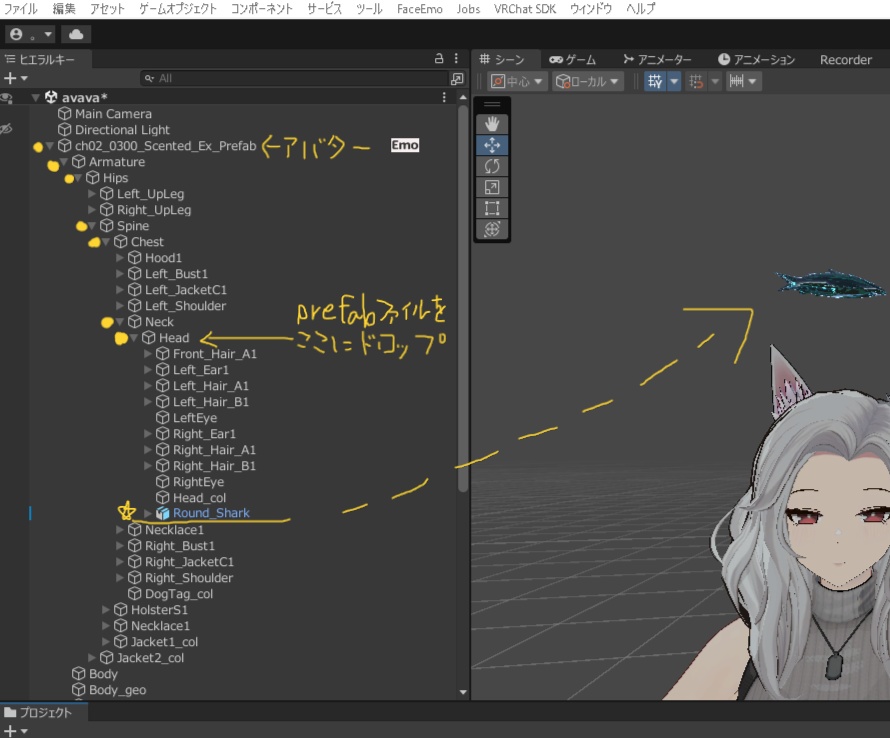Click the + button to create a GameObject
The image size is (890, 738).
tap(8, 77)
